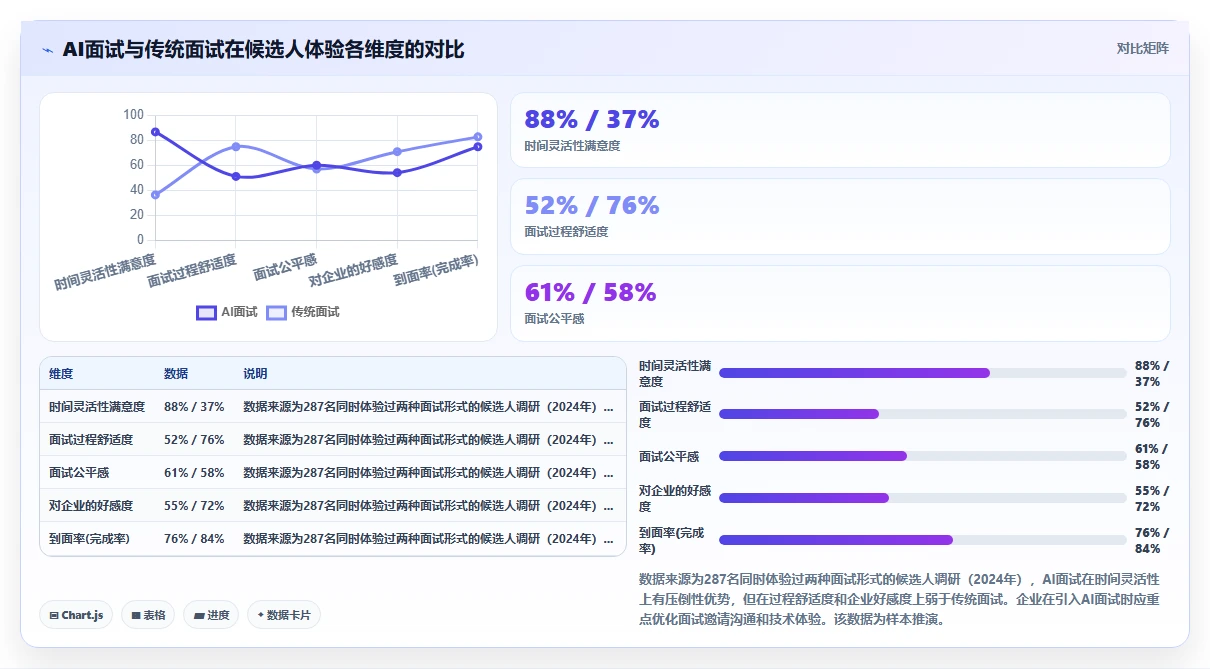The image size is (1210, 669).
Task: Select the 面试公平感 table row
Action: (x=333, y=473)
